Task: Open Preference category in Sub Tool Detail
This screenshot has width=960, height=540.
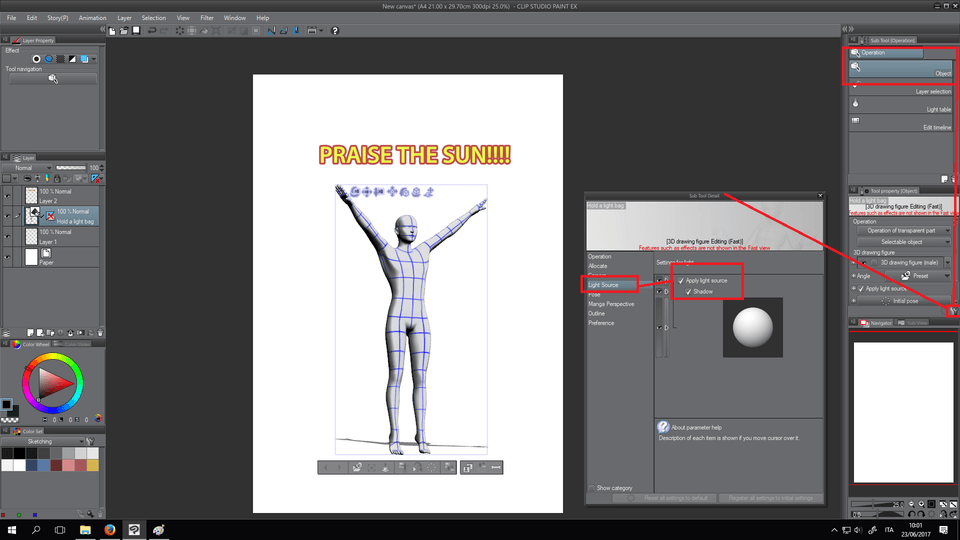Action: tap(601, 323)
